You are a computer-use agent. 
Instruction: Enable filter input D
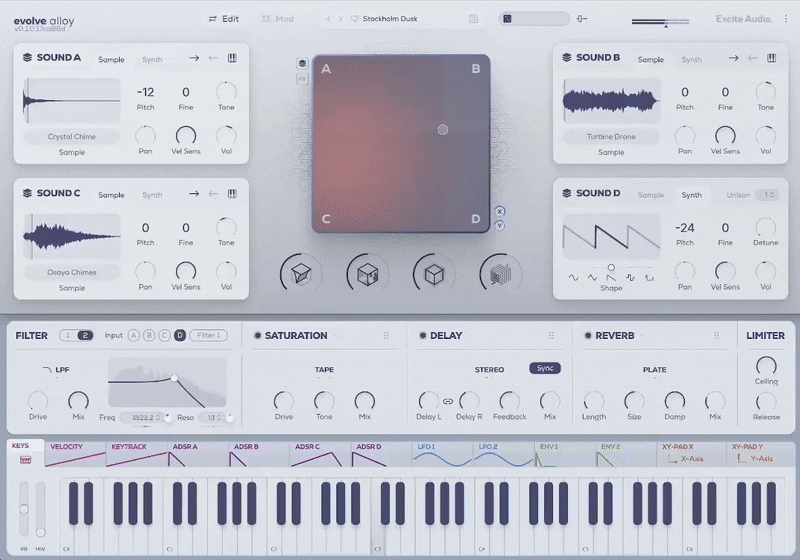[180, 336]
